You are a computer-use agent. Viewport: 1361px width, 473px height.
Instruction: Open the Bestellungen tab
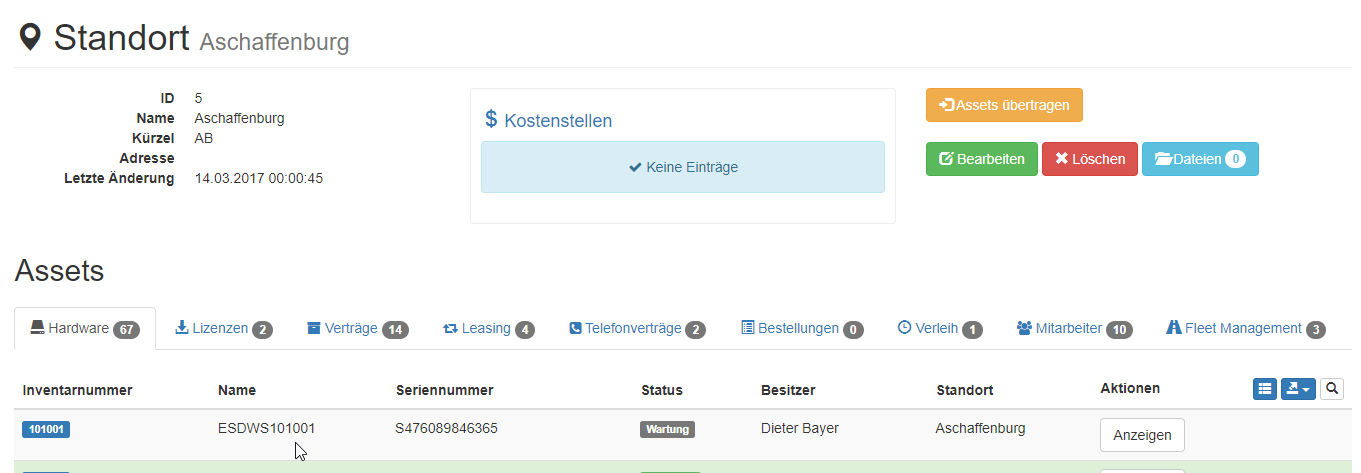point(802,329)
